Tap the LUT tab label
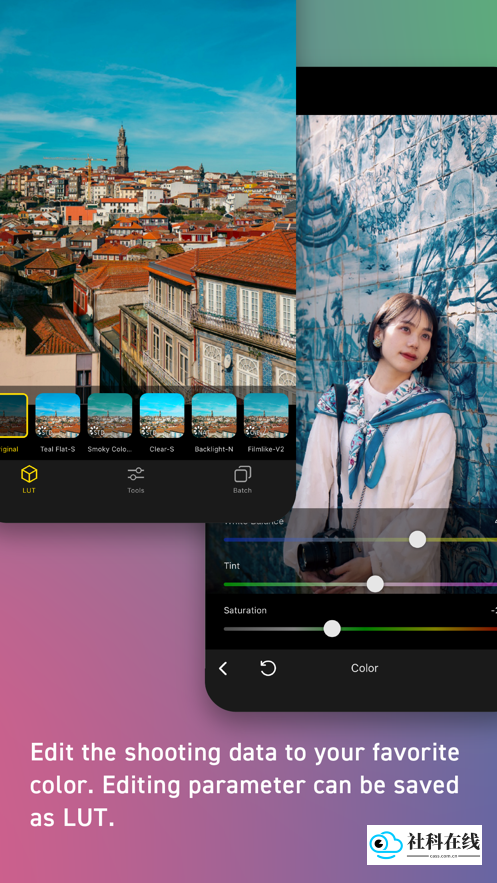Viewport: 497px width, 883px height. [x=29, y=490]
